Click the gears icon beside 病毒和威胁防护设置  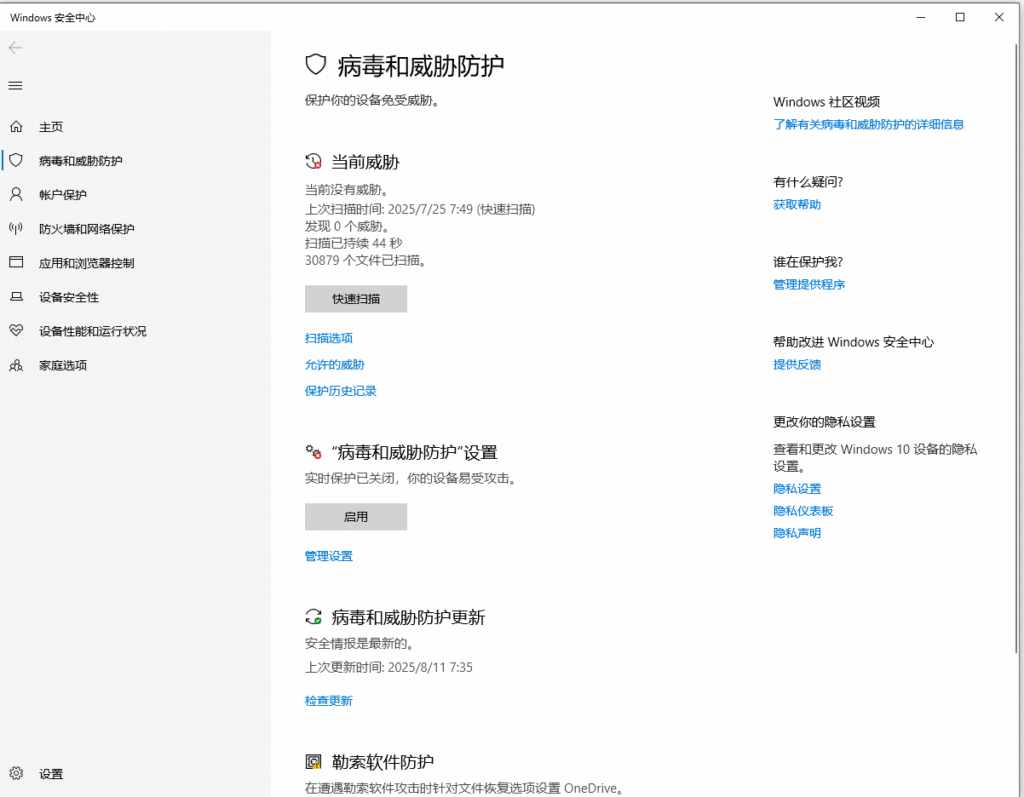click(x=313, y=451)
